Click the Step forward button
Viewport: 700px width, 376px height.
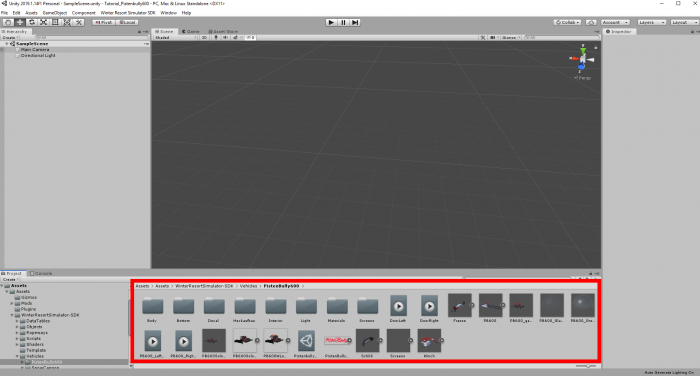[355, 22]
